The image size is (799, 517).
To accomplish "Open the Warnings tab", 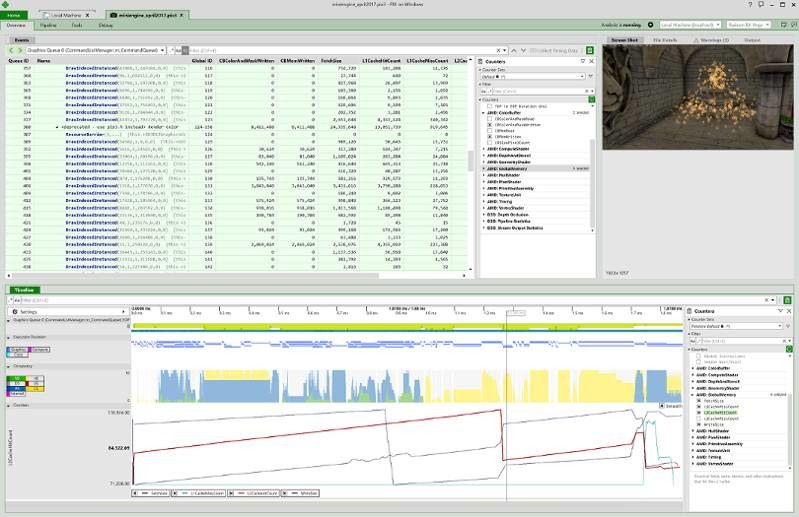I will click(711, 40).
